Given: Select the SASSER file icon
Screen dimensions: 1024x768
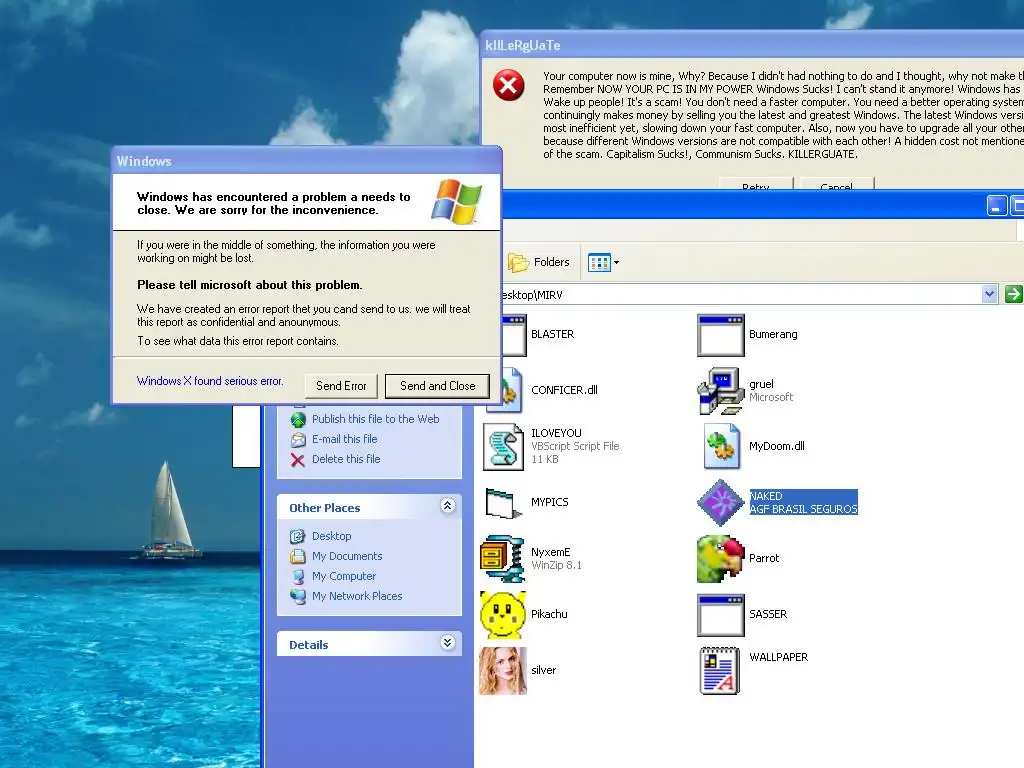Looking at the screenshot, I should coord(721,615).
